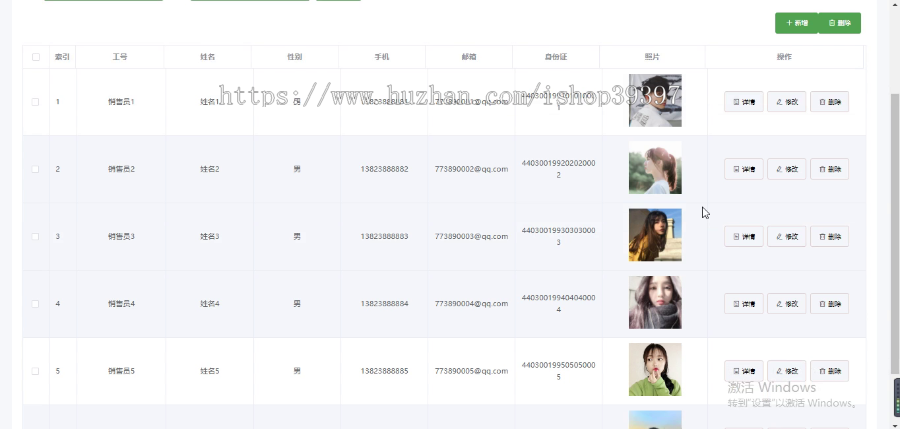The height and width of the screenshot is (429, 900).
Task: Click phone number 13823888882
Action: (x=385, y=169)
